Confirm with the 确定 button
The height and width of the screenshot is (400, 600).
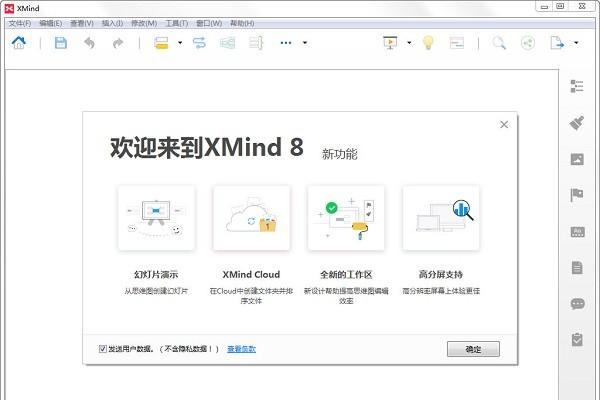473,349
